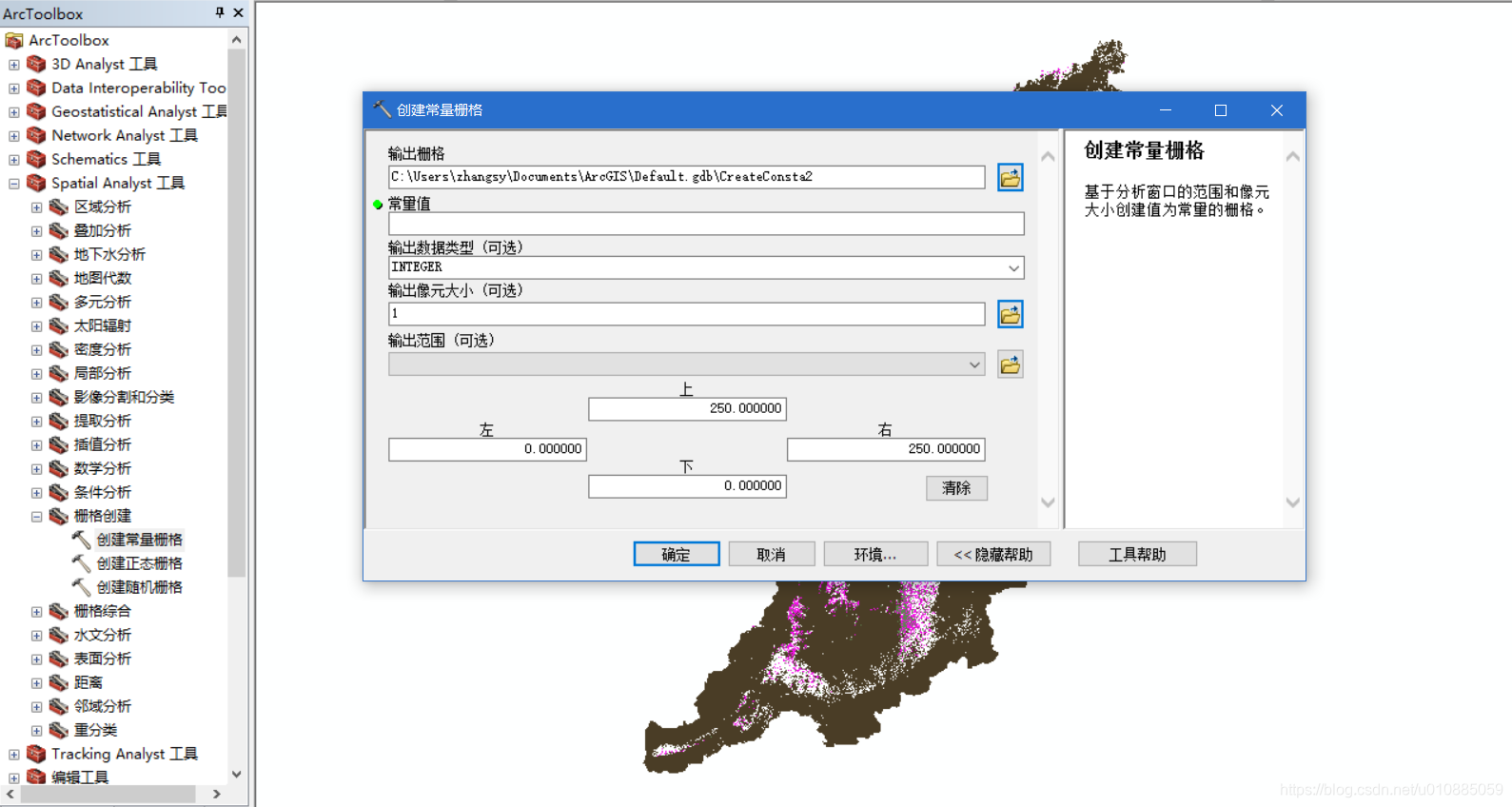1512x807 pixels.
Task: Click the 输出像元大小 field
Action: tap(686, 314)
